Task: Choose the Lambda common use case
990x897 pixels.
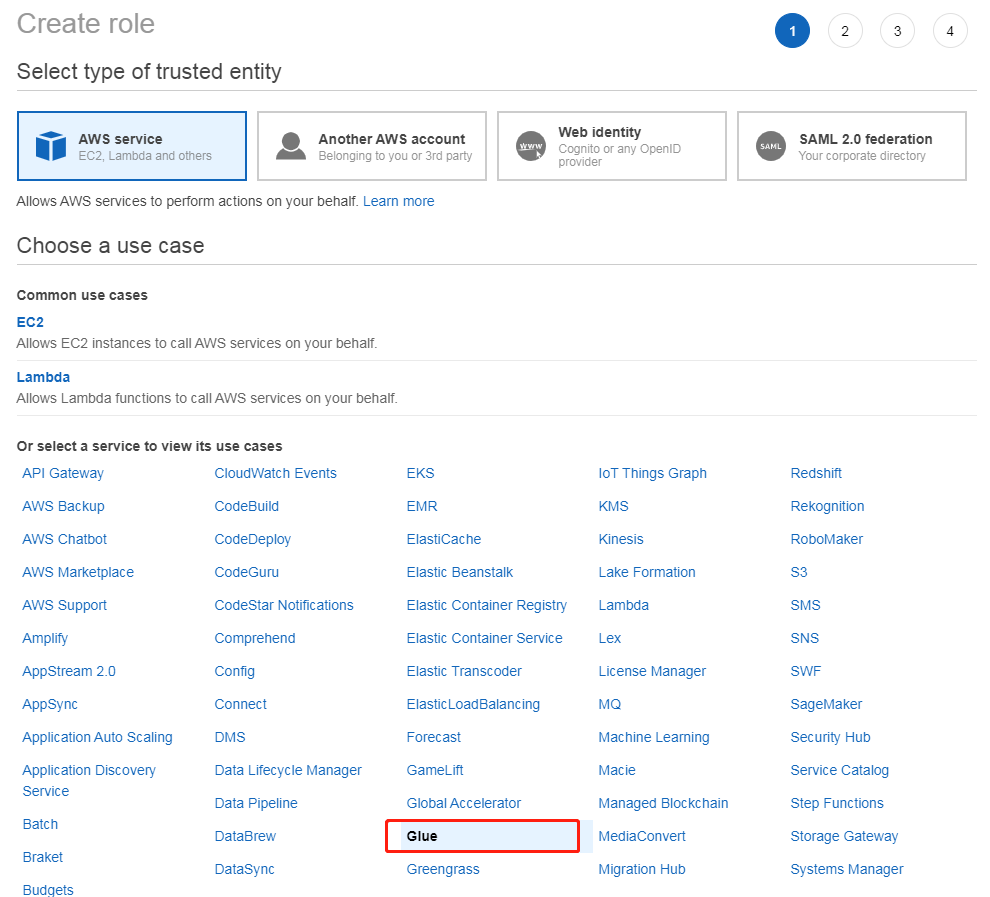Action: tap(43, 377)
